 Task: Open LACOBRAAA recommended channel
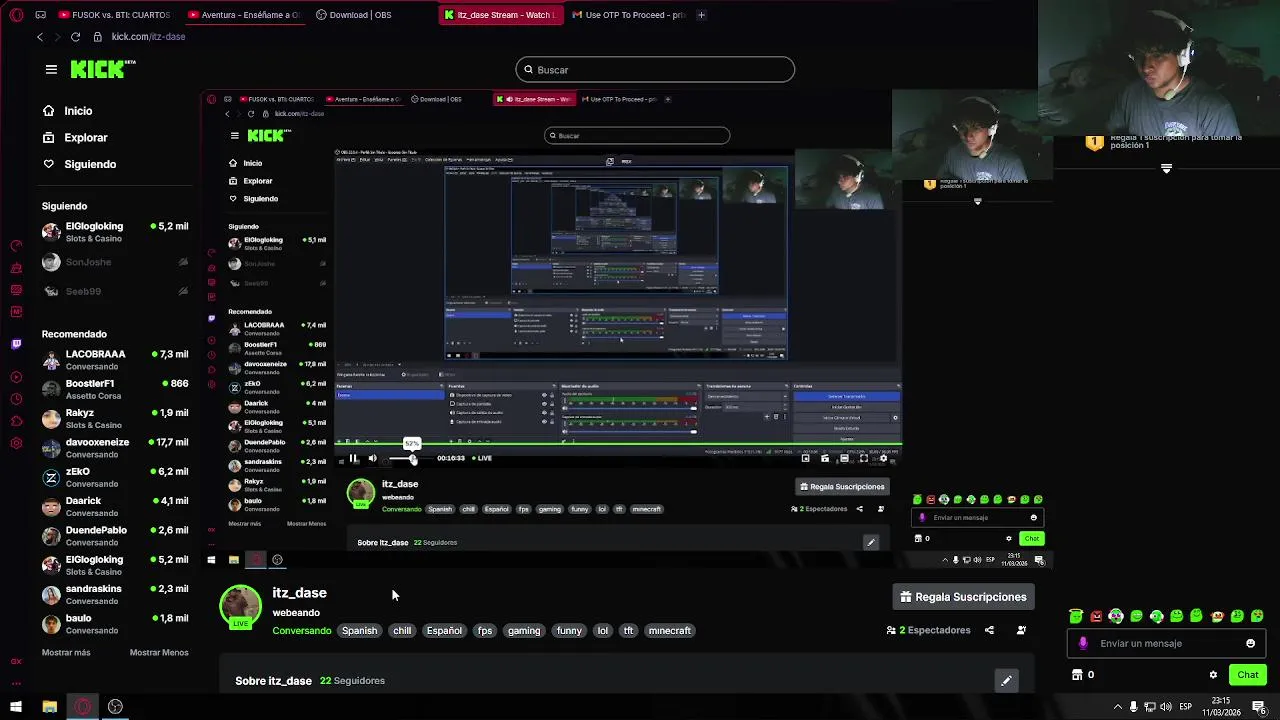click(115, 360)
